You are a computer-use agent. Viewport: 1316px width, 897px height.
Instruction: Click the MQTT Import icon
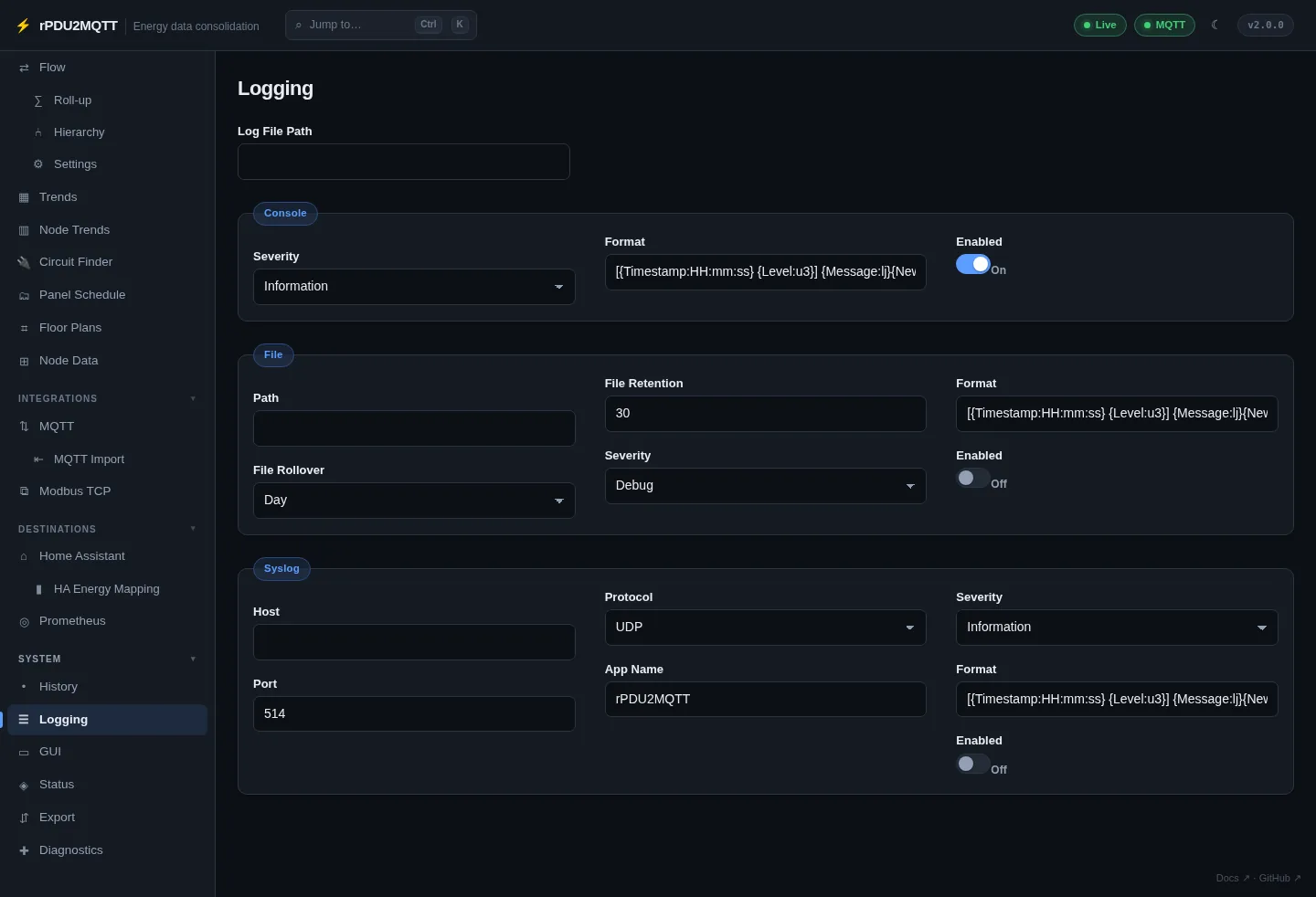[x=38, y=459]
